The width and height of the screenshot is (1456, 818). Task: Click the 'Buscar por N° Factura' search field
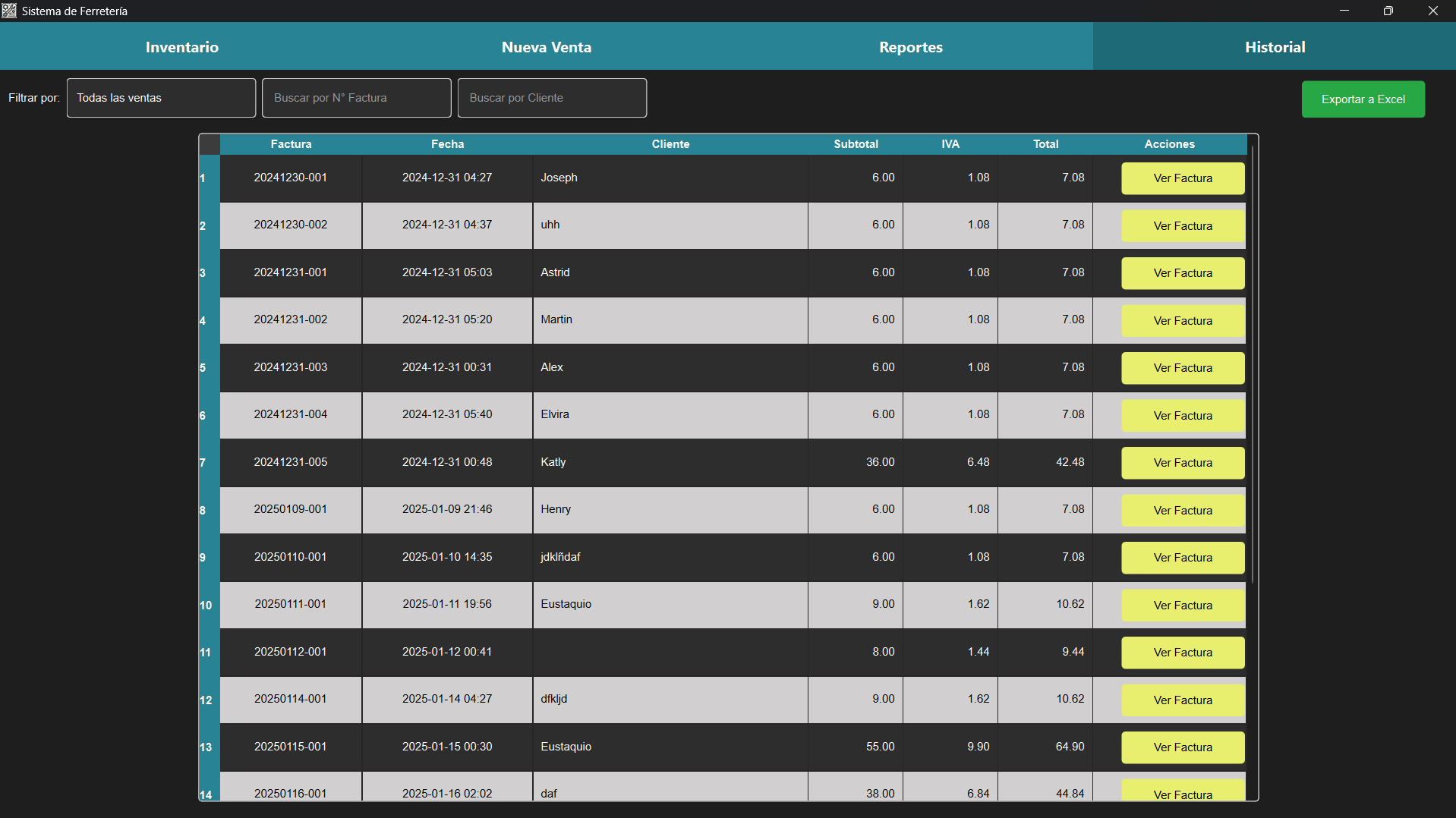(x=356, y=97)
